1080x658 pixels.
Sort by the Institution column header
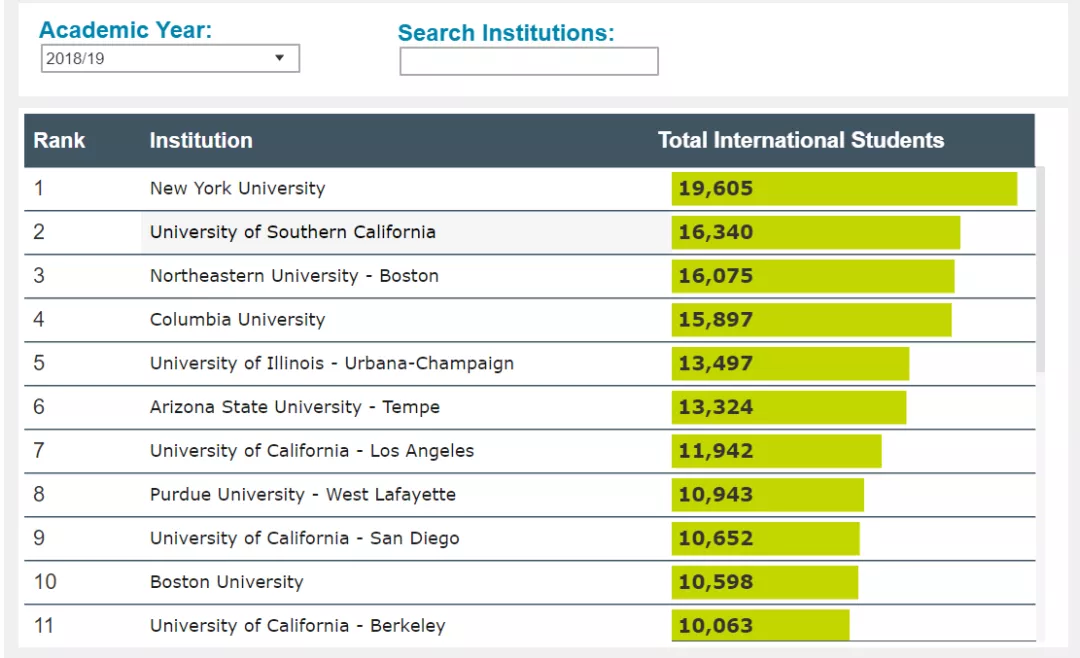(x=201, y=141)
